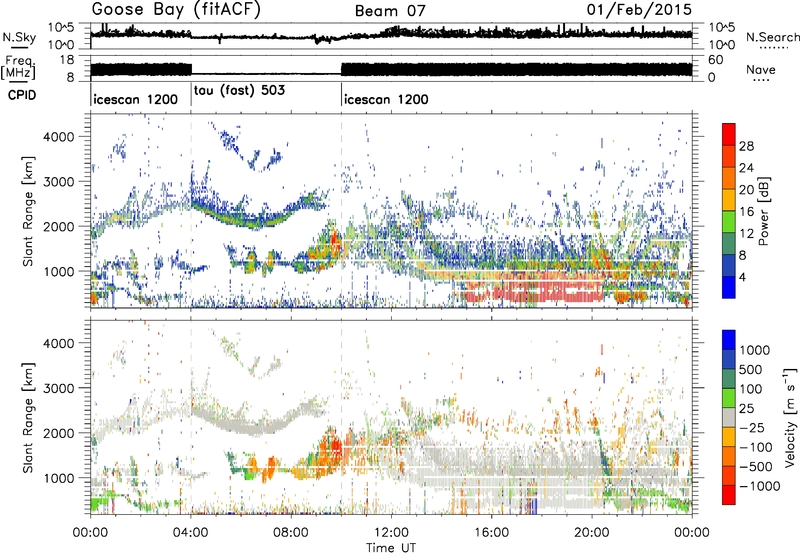Image resolution: width=800 pixels, height=554 pixels.
Task: Click the '2000' range tick in the velocity panel
Action: point(58,433)
